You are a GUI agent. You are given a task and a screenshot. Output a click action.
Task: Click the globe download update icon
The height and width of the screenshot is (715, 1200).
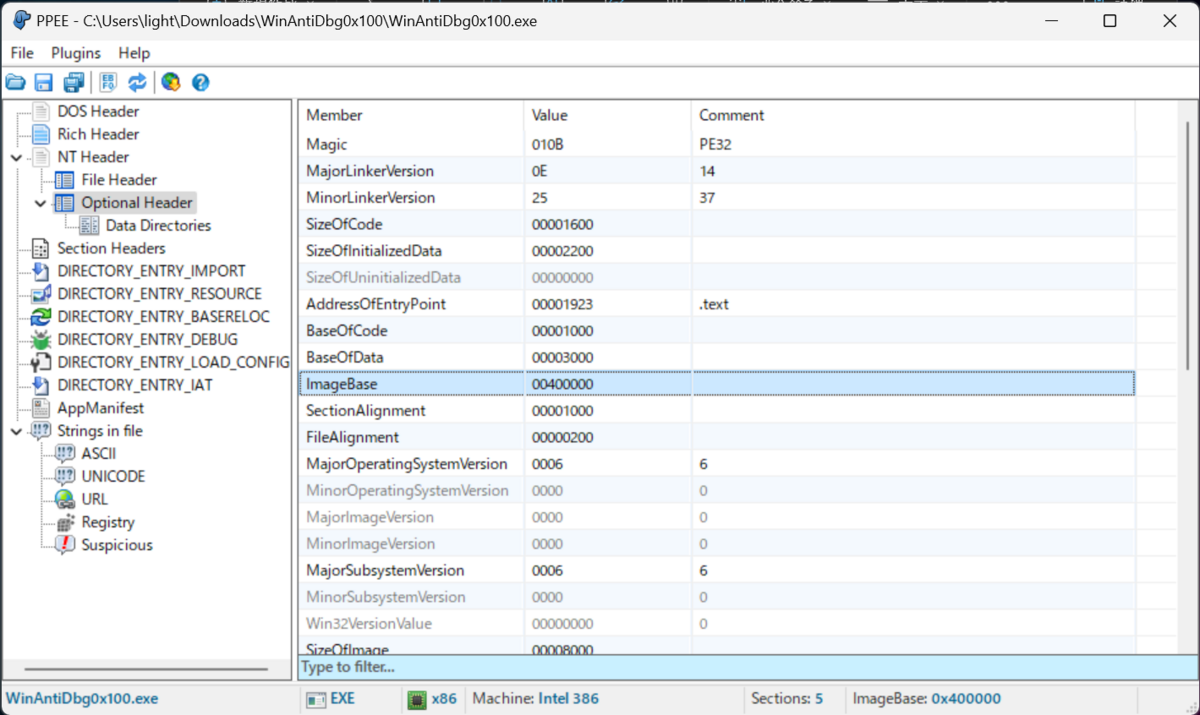click(x=170, y=82)
